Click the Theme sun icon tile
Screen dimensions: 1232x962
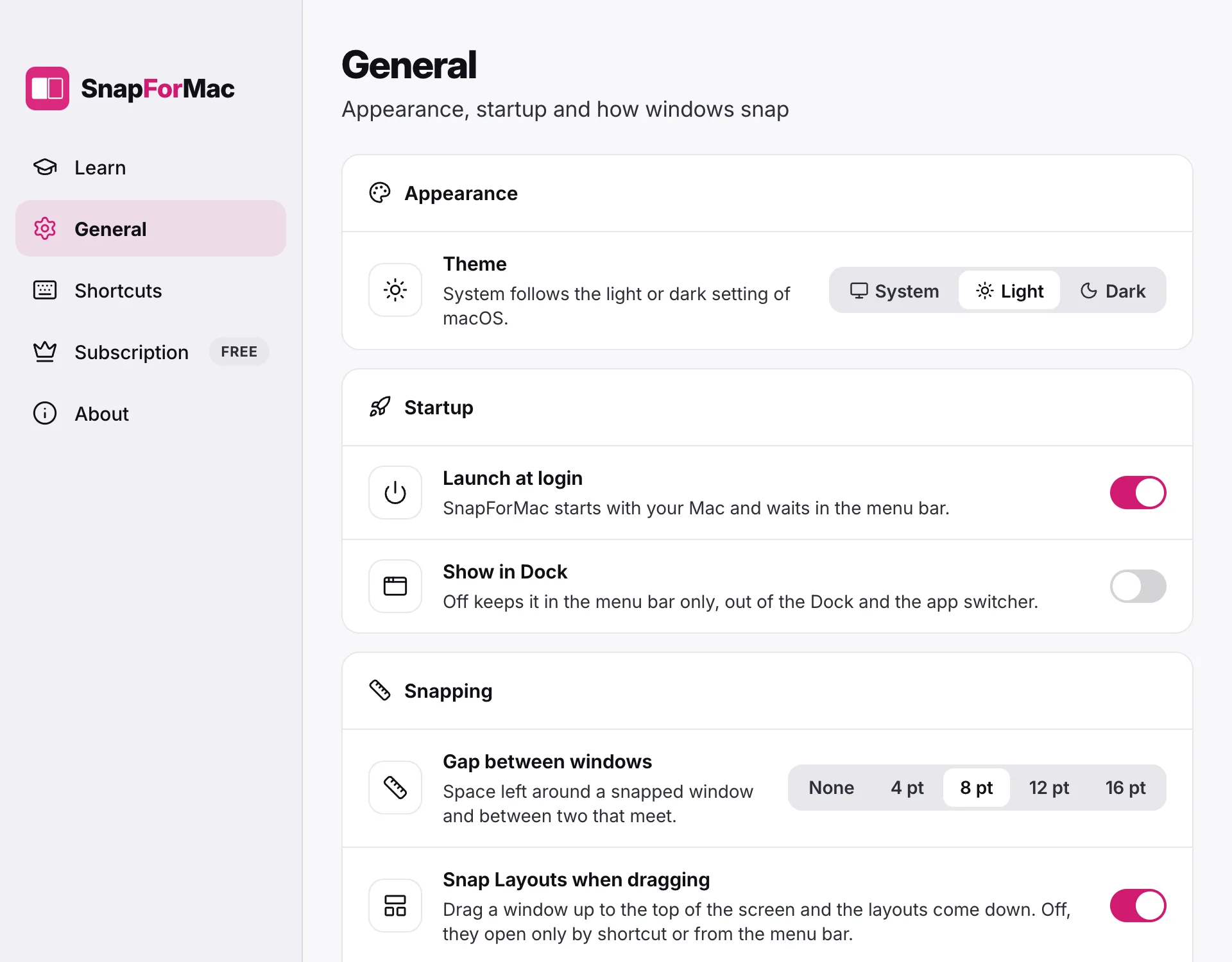tap(395, 290)
